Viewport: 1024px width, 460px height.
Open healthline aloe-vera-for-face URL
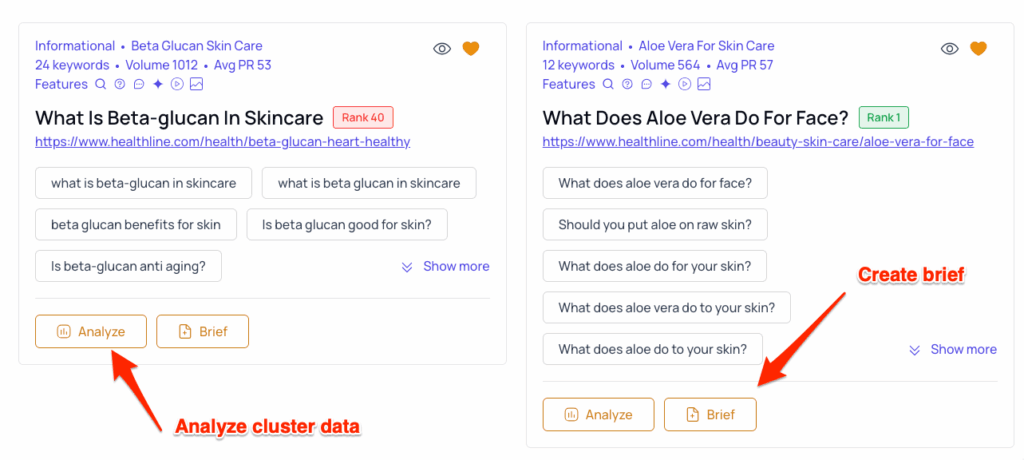[757, 142]
